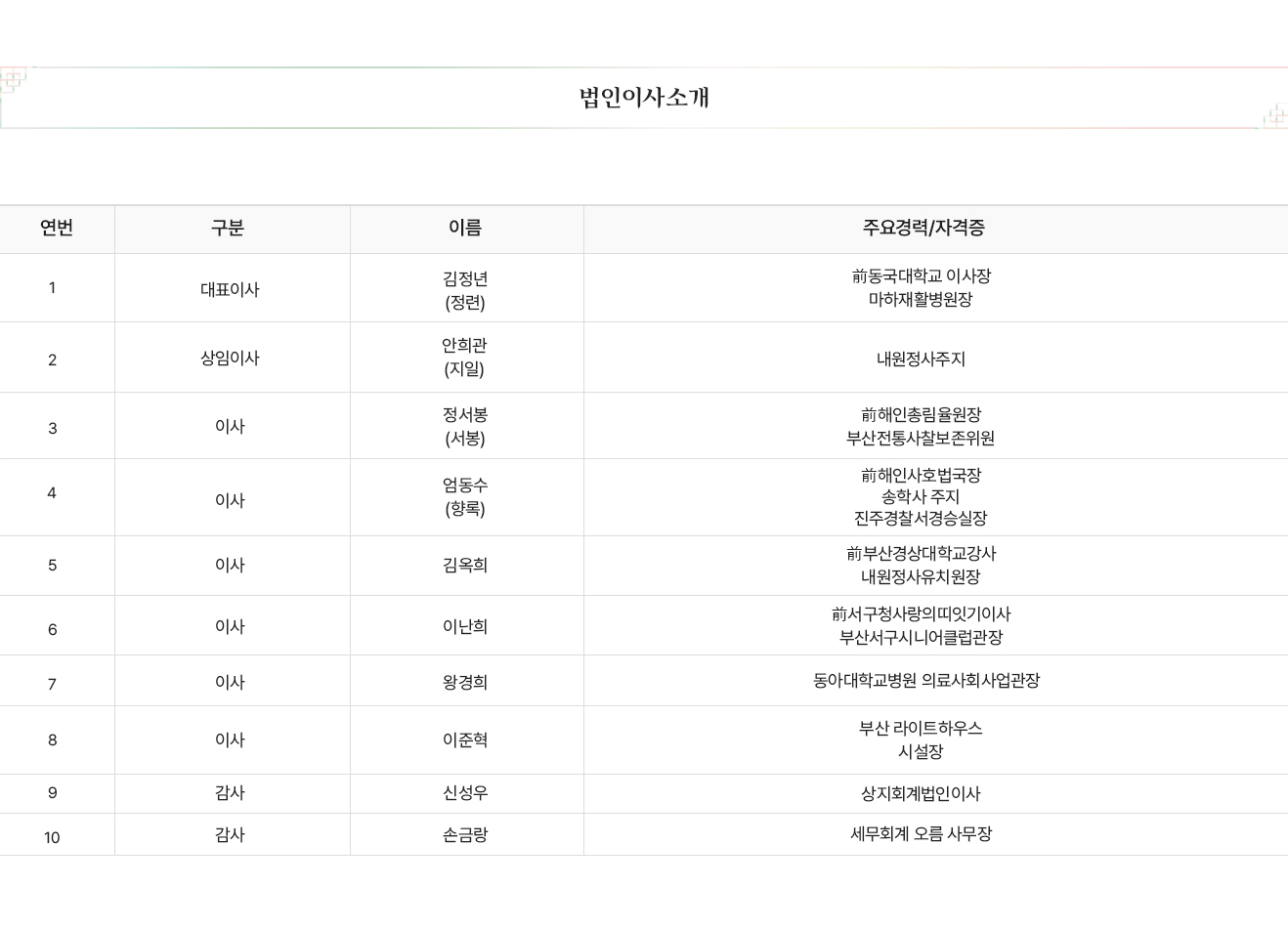Click the name 이준혁

465,739
